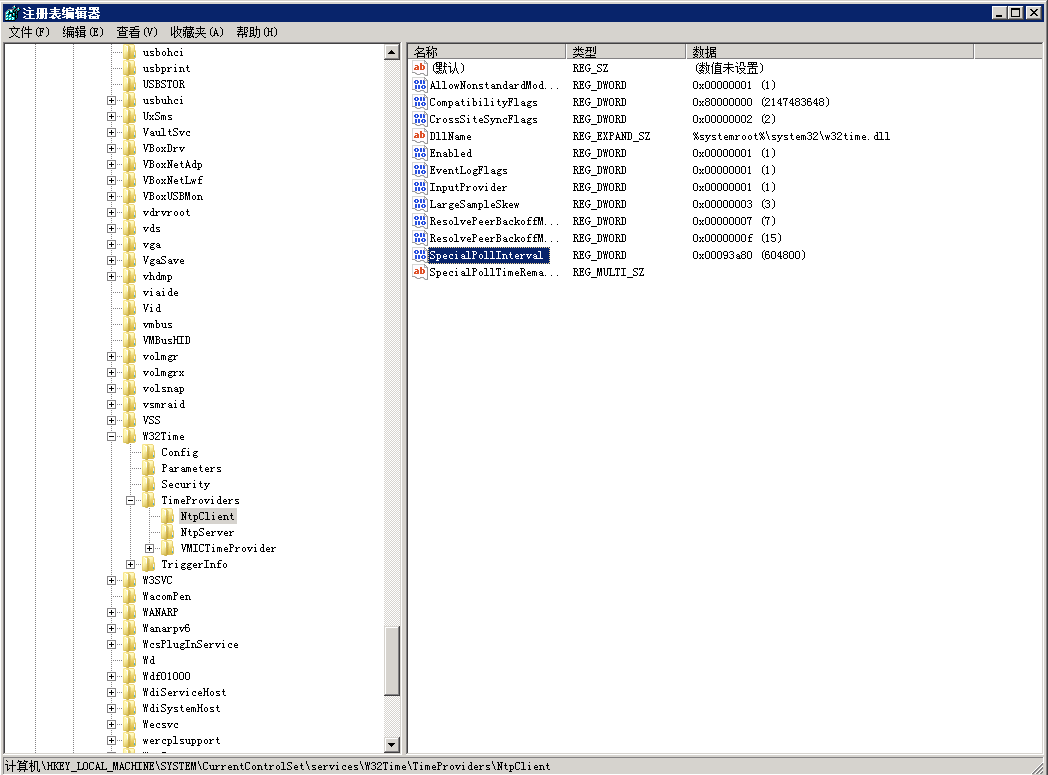Click the DWORD icon beside CompatibilityFlags

[x=420, y=102]
